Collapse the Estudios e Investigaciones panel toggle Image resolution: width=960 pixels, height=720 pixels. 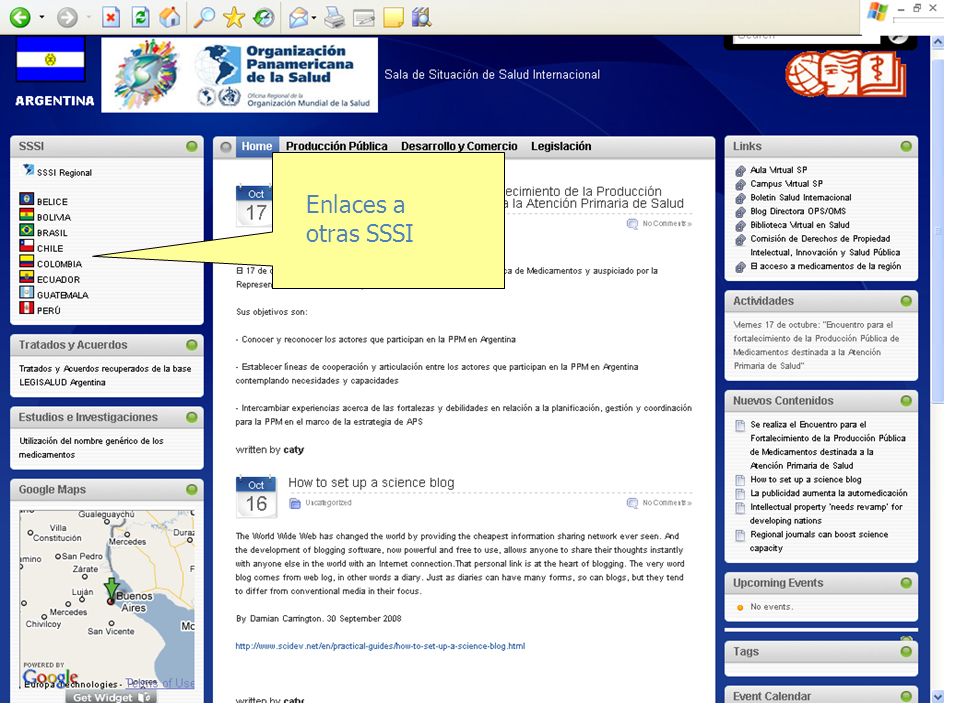[x=192, y=418]
